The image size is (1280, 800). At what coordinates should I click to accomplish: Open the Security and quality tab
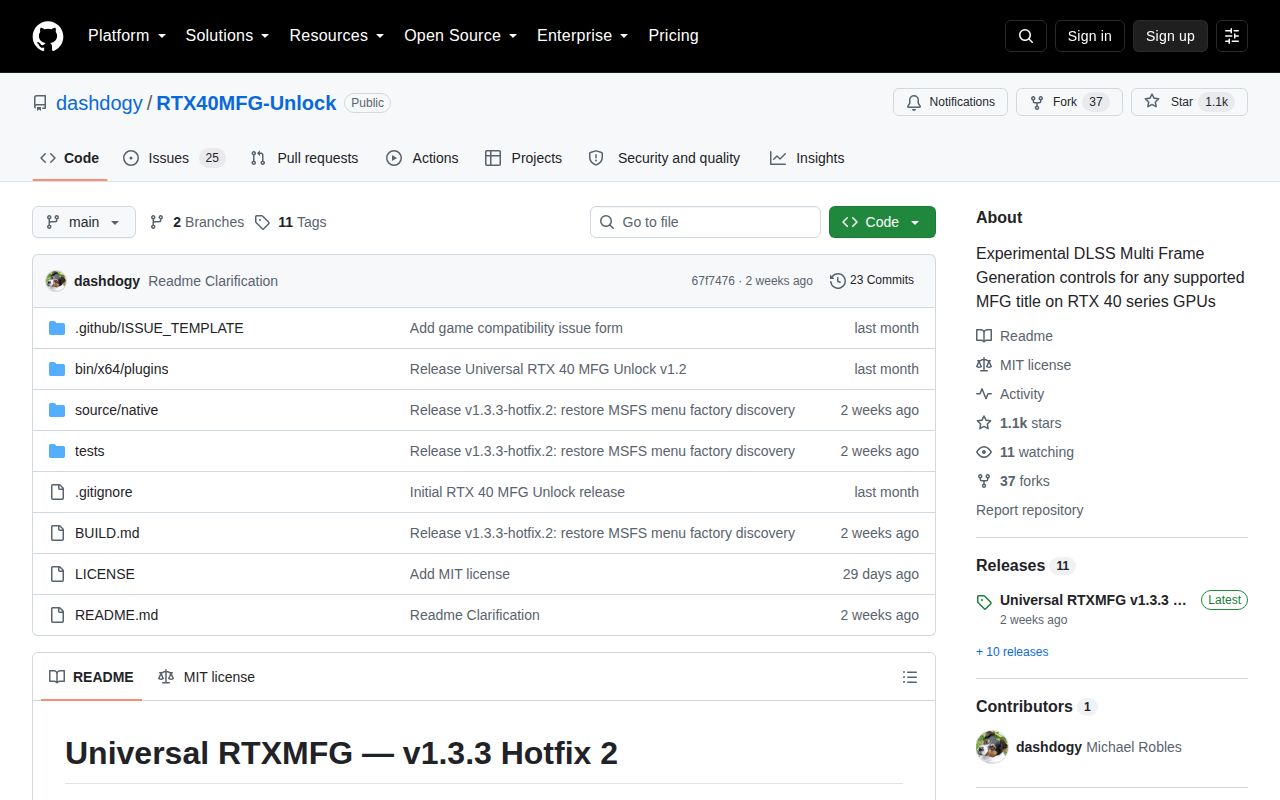point(664,158)
